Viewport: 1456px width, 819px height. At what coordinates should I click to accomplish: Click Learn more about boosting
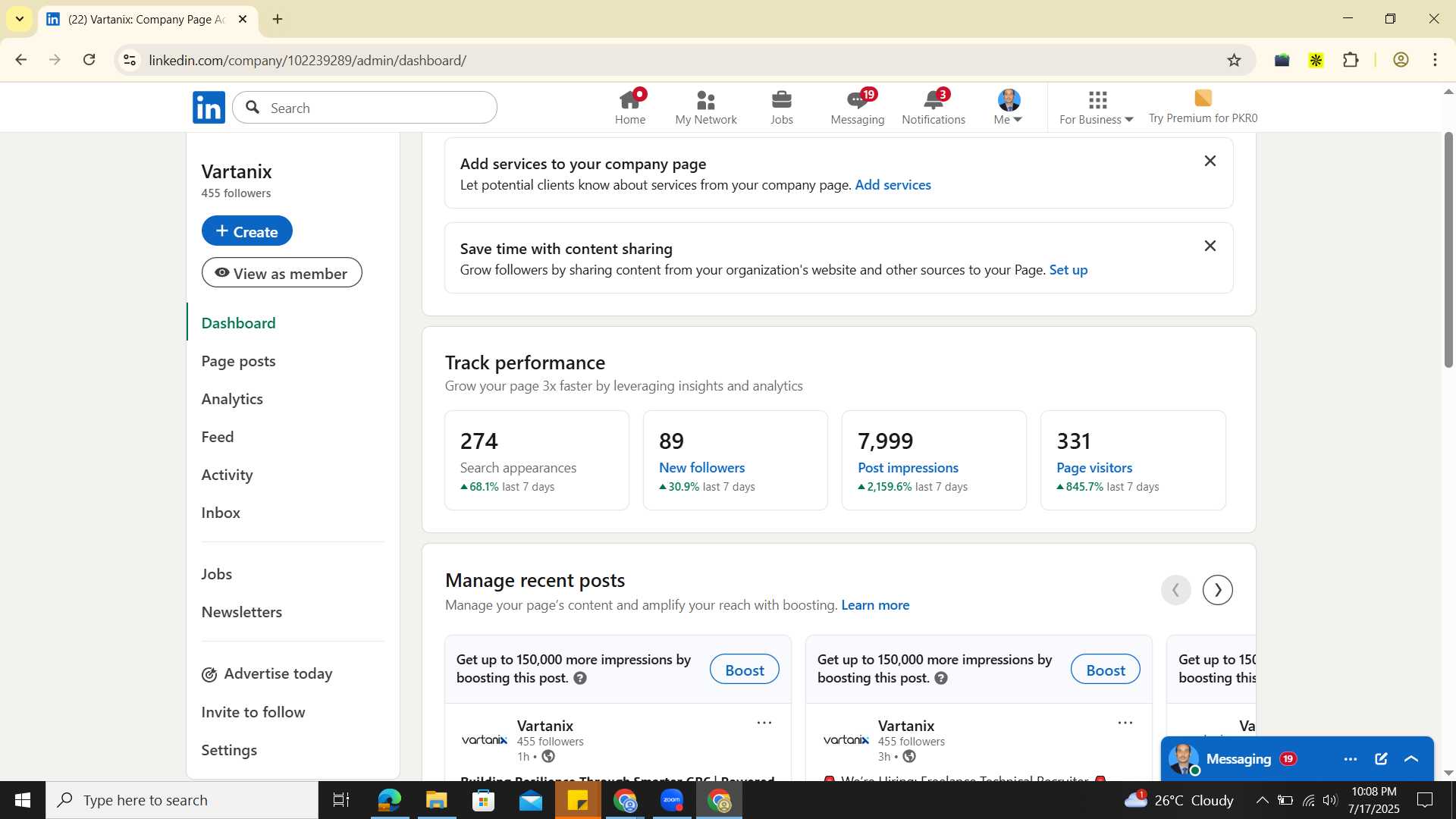pyautogui.click(x=875, y=605)
